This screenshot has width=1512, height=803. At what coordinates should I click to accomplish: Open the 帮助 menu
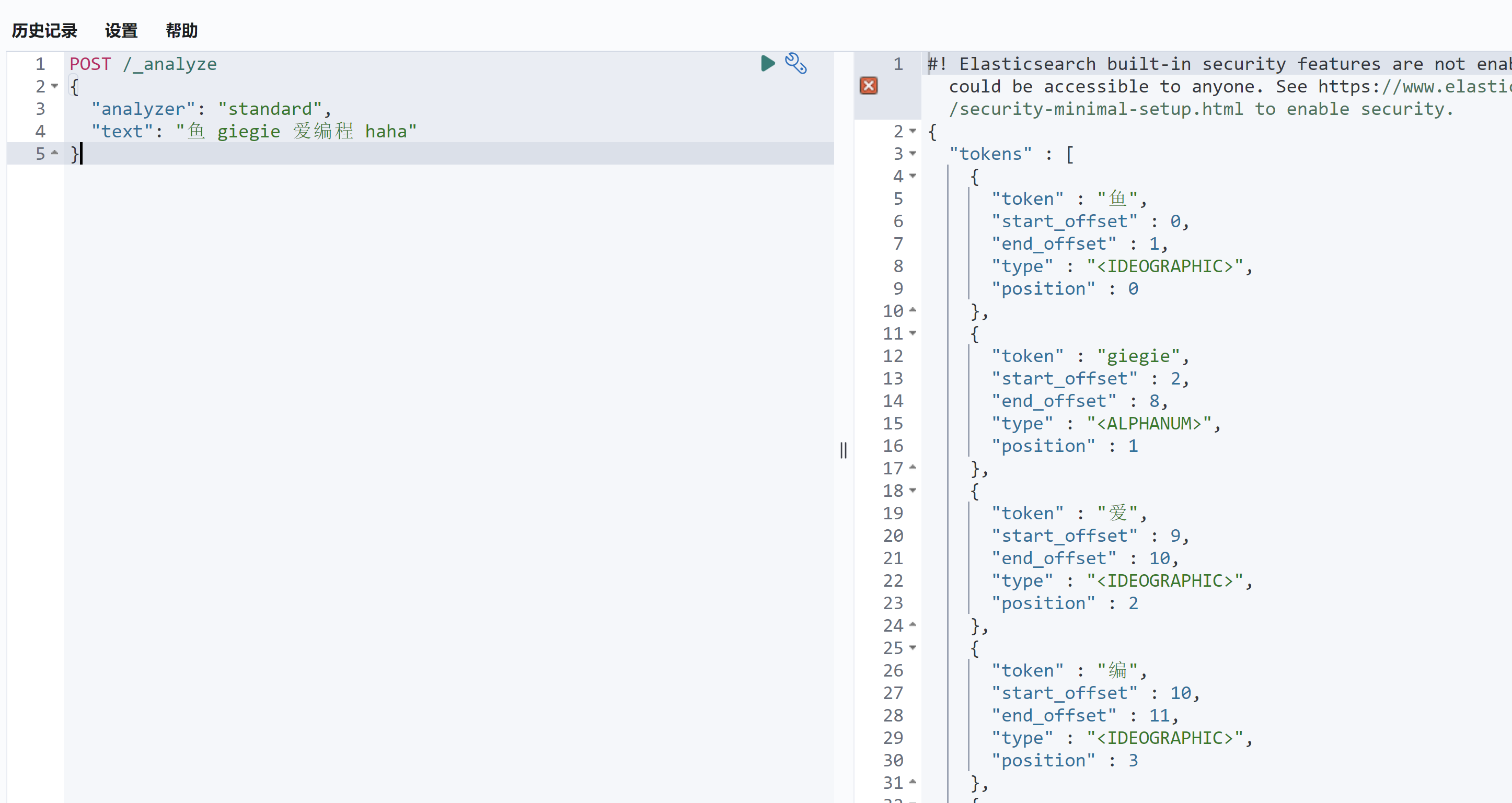182,30
